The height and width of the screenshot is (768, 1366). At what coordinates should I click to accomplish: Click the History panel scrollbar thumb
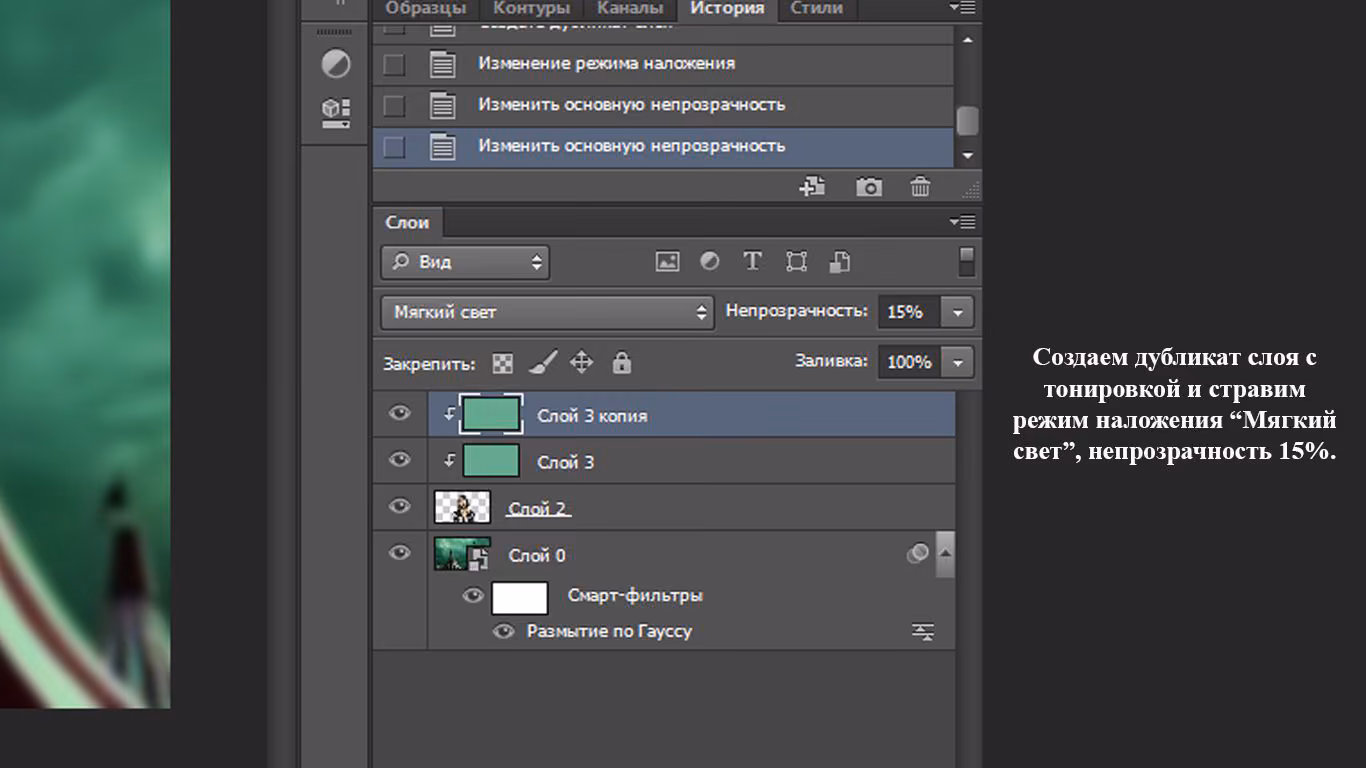tap(967, 121)
